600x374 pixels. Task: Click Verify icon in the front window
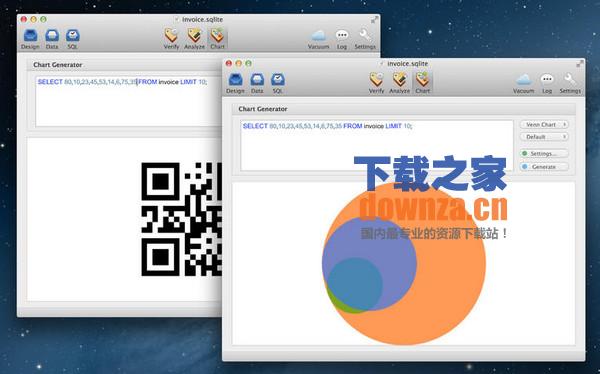pyautogui.click(x=376, y=83)
